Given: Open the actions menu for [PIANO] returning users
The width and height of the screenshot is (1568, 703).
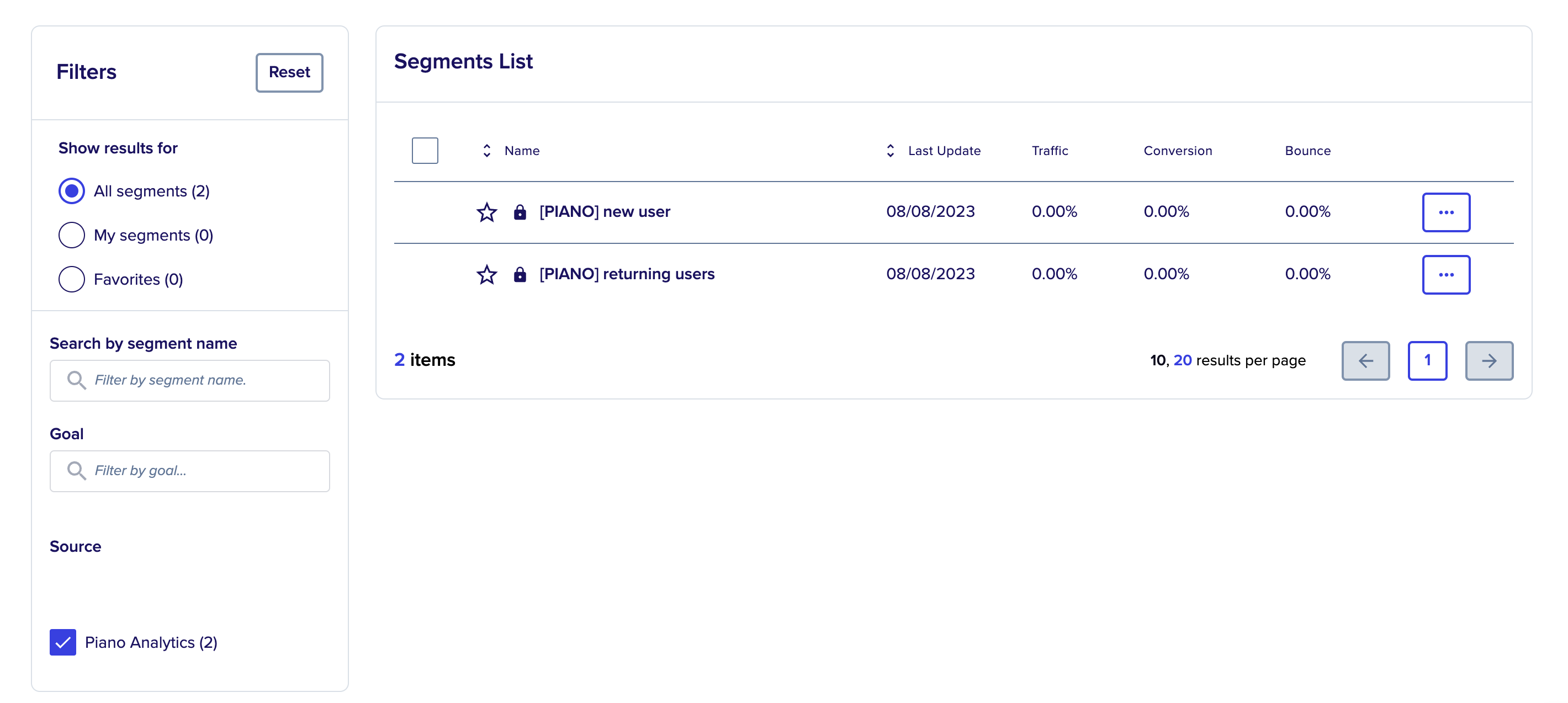Looking at the screenshot, I should 1447,274.
